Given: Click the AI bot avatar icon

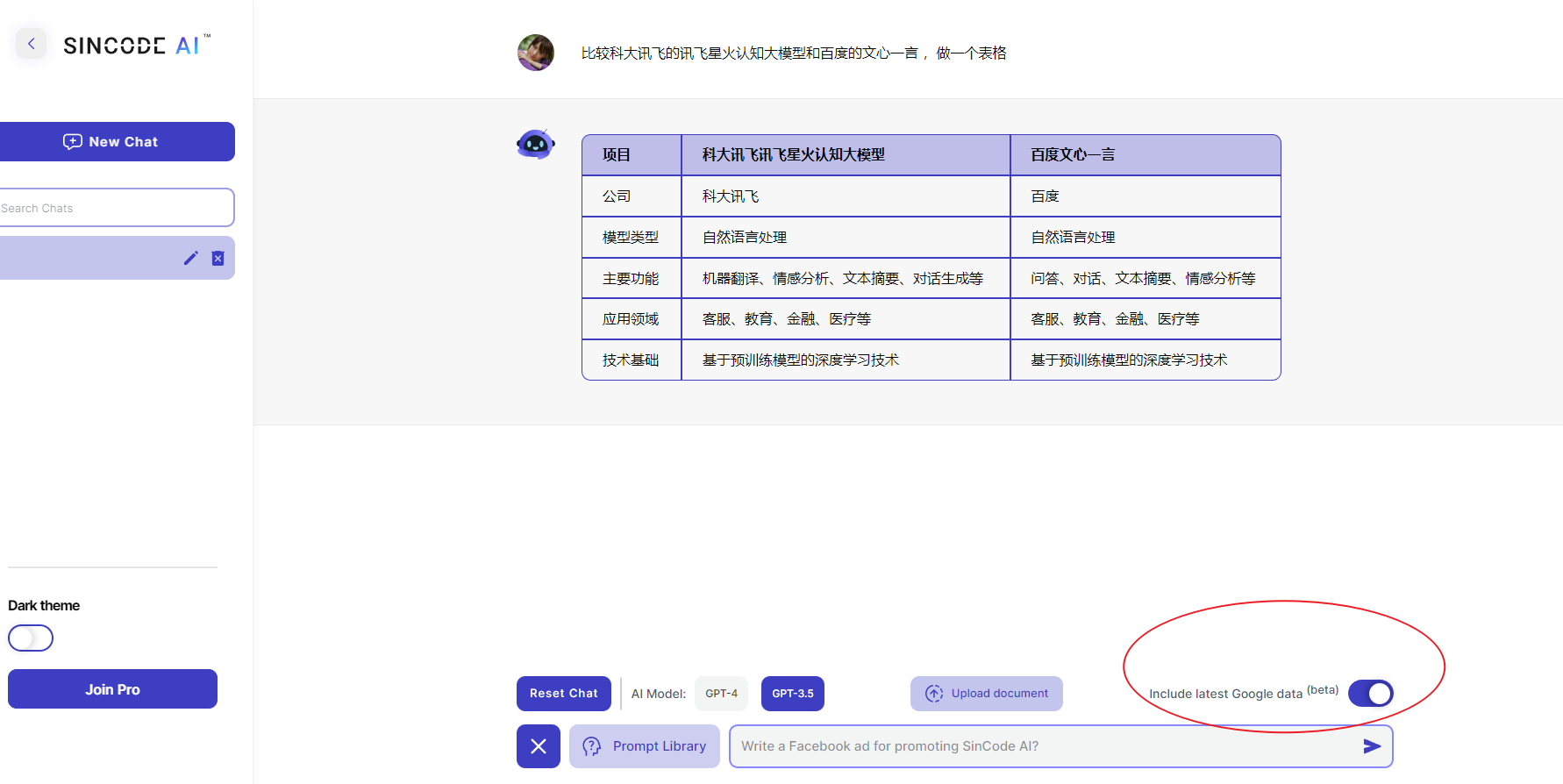Looking at the screenshot, I should (x=535, y=143).
